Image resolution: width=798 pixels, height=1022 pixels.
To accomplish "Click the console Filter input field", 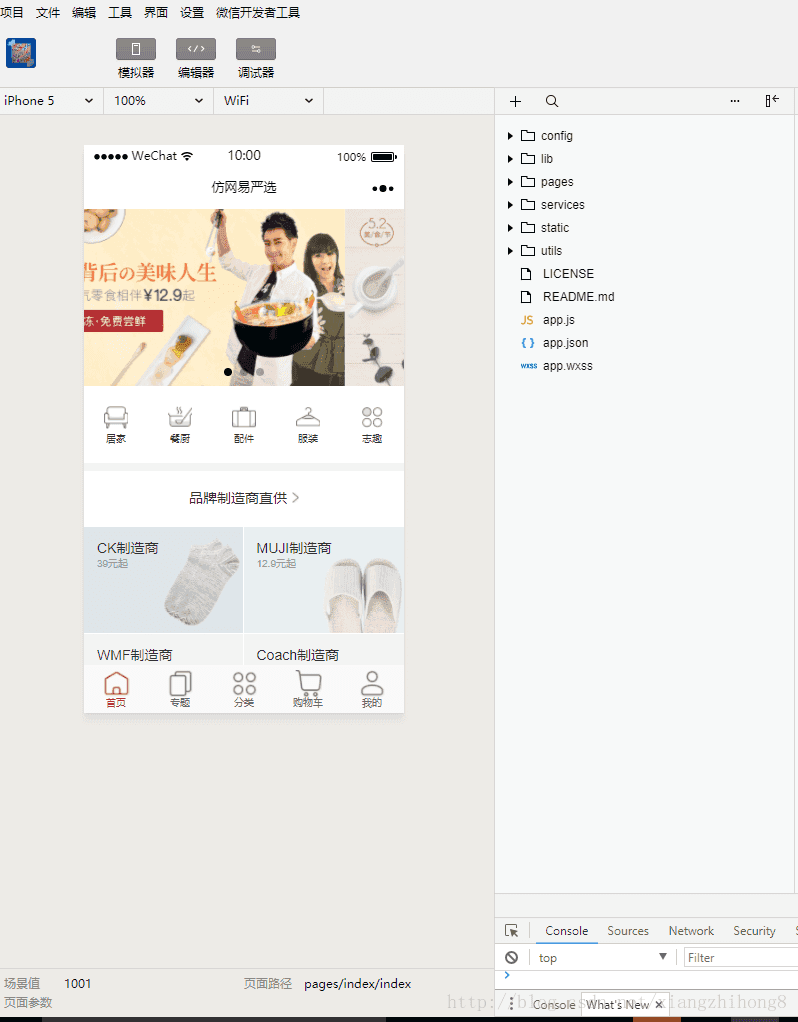I will coord(741,957).
